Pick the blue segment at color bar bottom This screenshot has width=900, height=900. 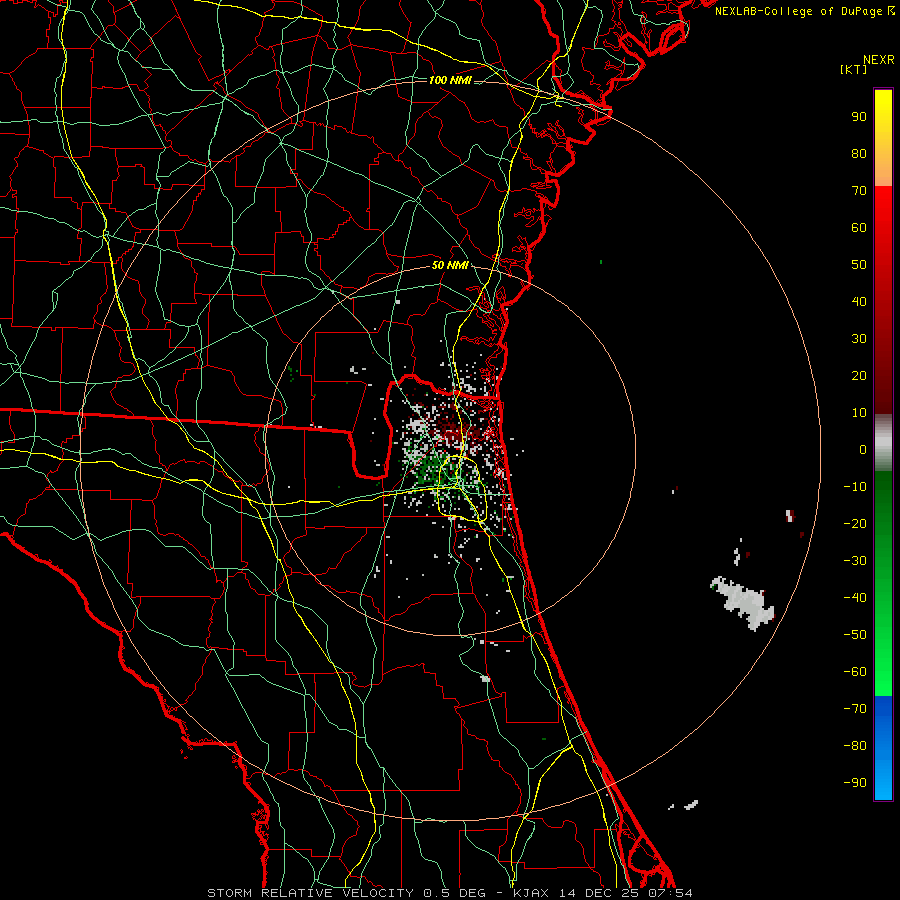(x=883, y=748)
